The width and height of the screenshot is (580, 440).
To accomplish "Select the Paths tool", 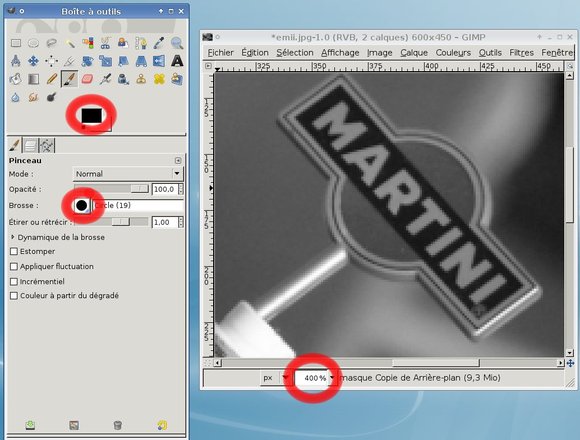I will [141, 43].
